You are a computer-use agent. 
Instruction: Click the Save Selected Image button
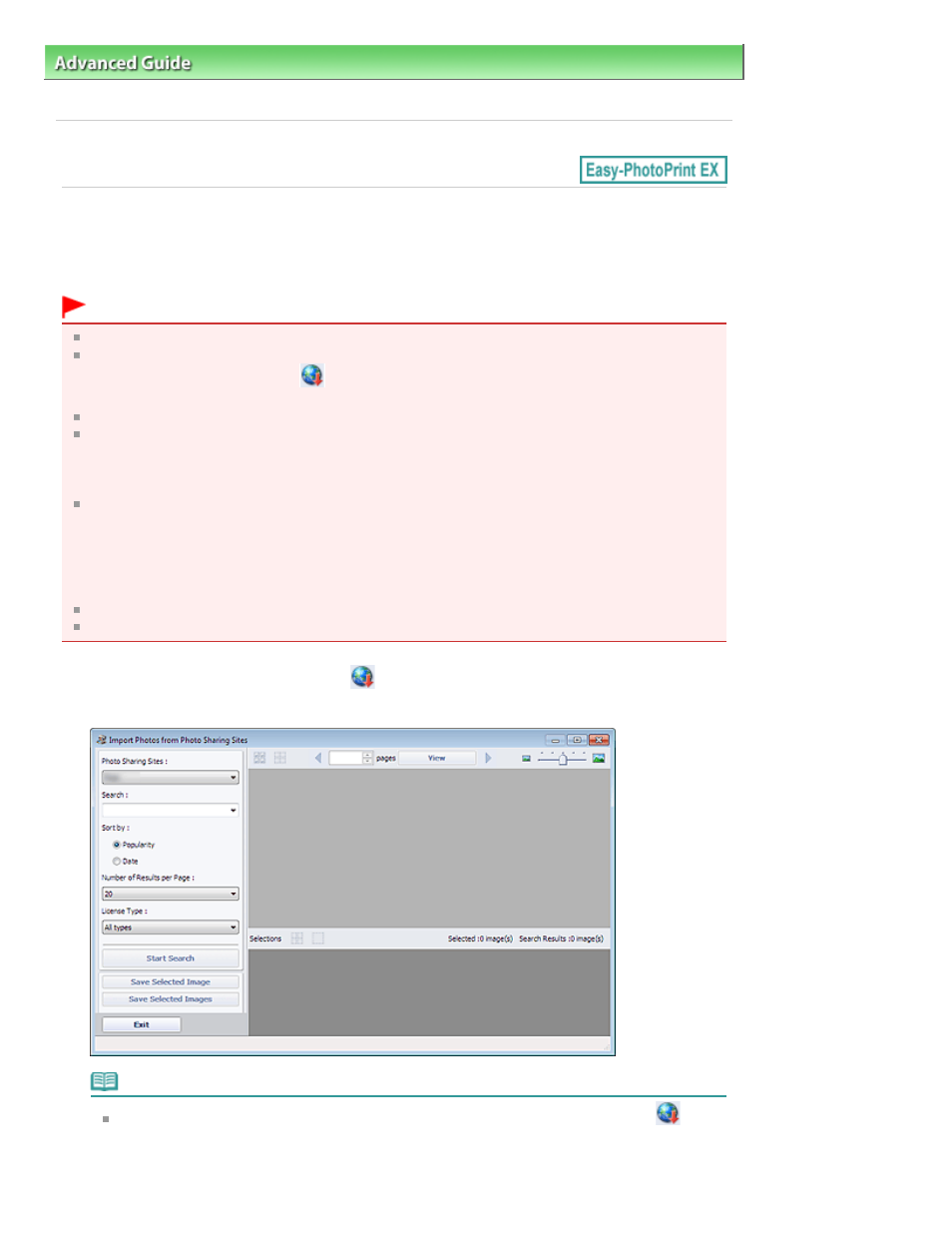170,982
